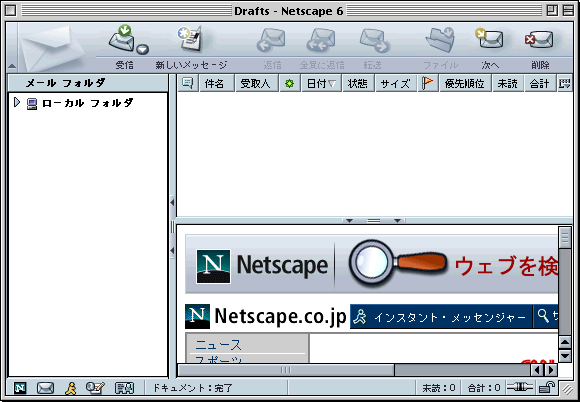Open a new message with 新しいメッセージ icon
This screenshot has height=402, width=580.
190,38
